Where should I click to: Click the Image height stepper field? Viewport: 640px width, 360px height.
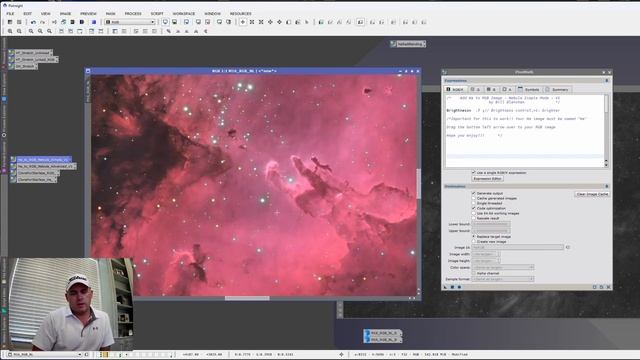pyautogui.click(x=486, y=260)
